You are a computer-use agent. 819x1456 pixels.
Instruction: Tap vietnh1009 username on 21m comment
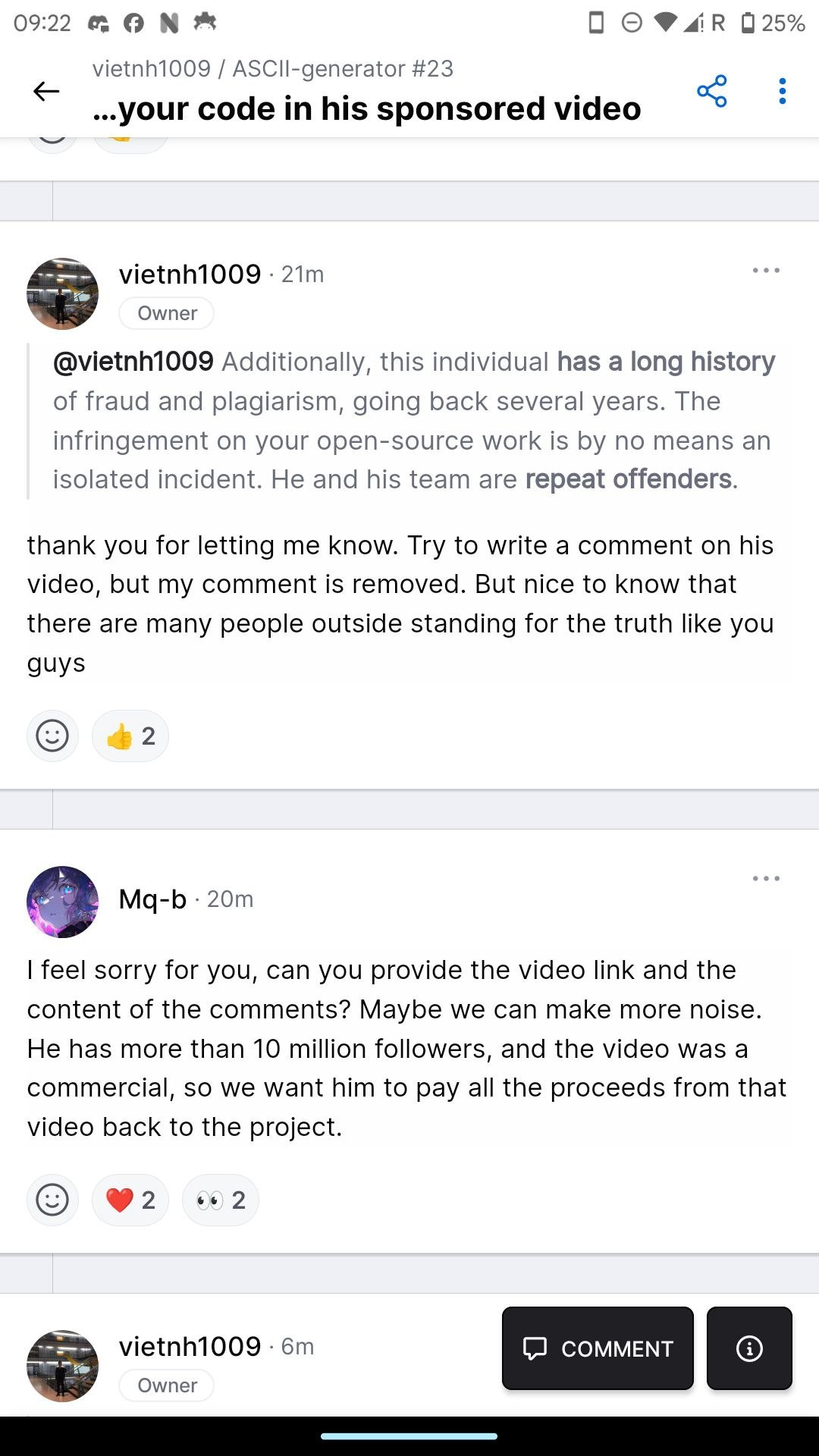point(190,275)
